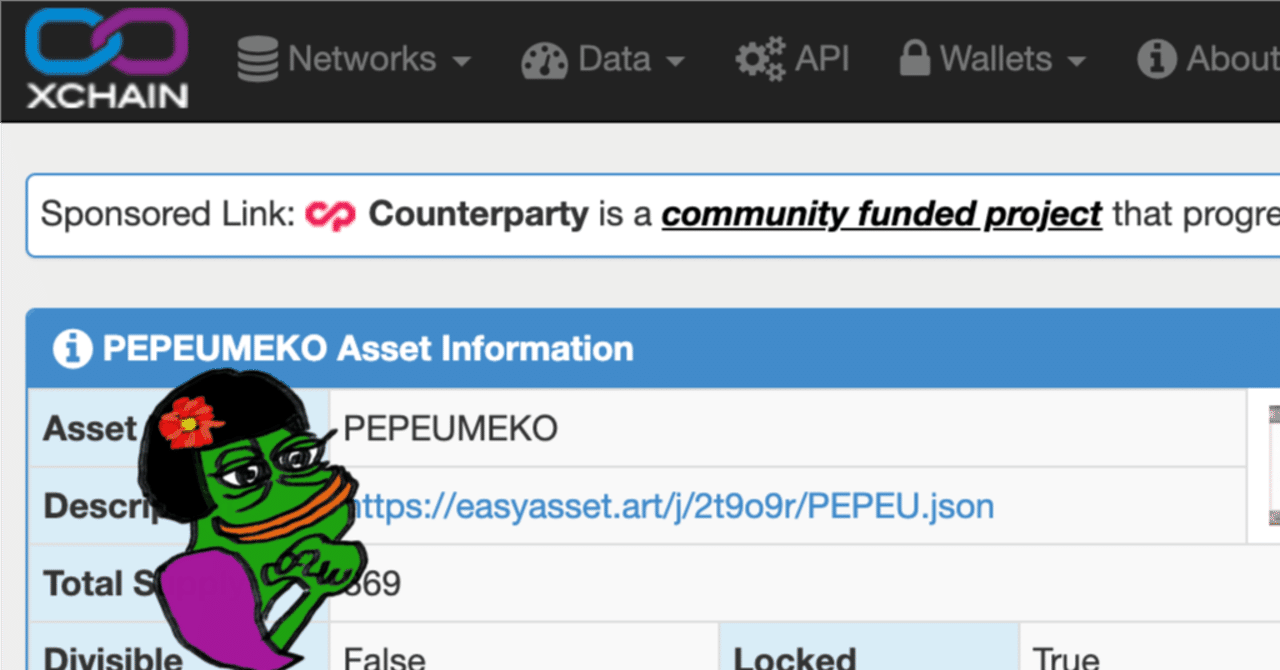
Task: Open the easyasset.art PEPEU.json link
Action: click(670, 506)
